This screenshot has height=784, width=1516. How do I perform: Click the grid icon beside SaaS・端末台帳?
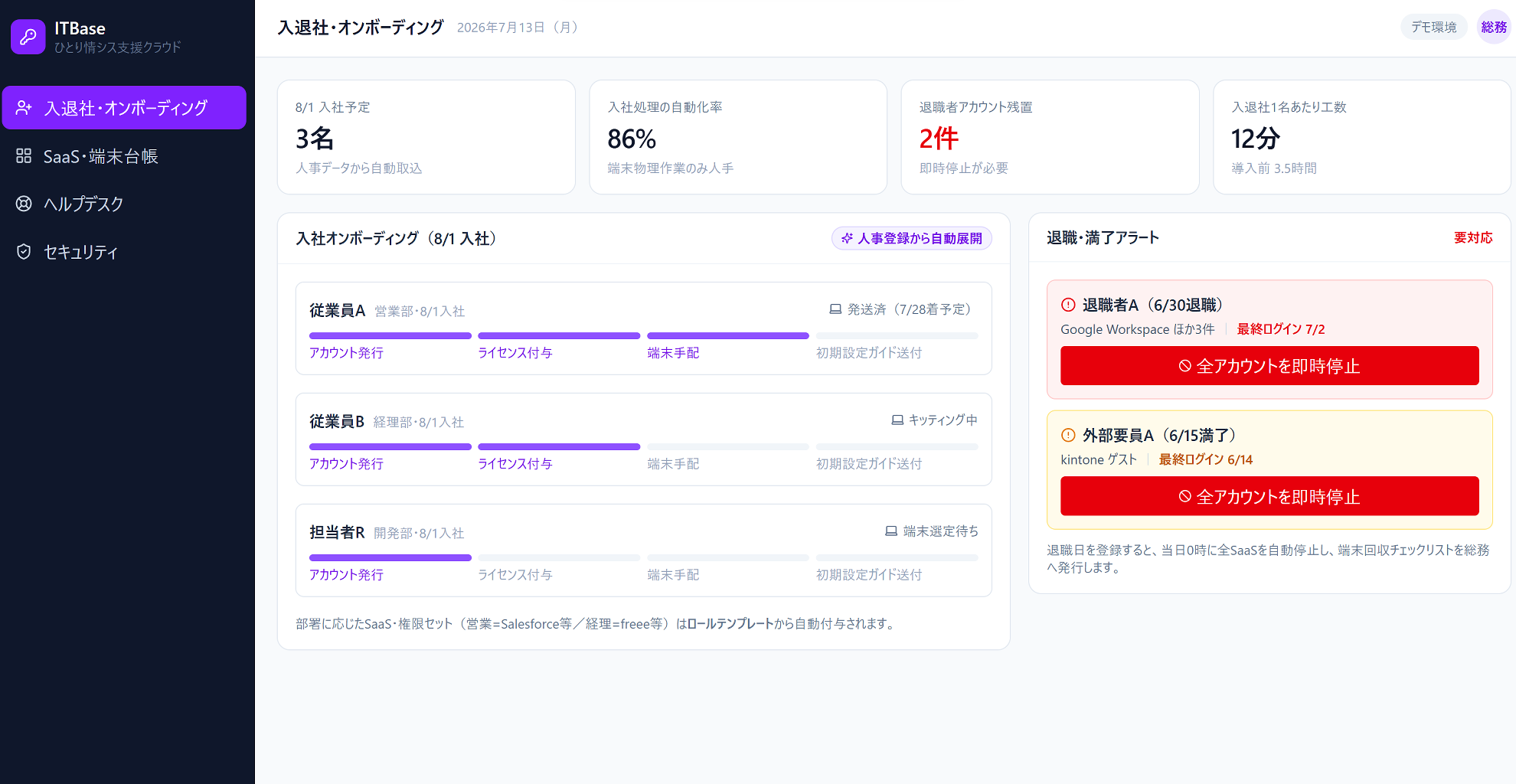(24, 156)
